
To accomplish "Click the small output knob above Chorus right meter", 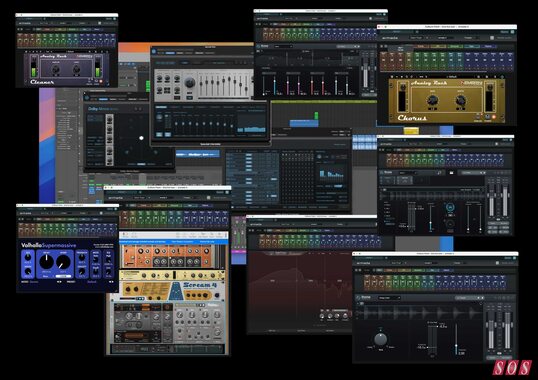I will coord(490,88).
